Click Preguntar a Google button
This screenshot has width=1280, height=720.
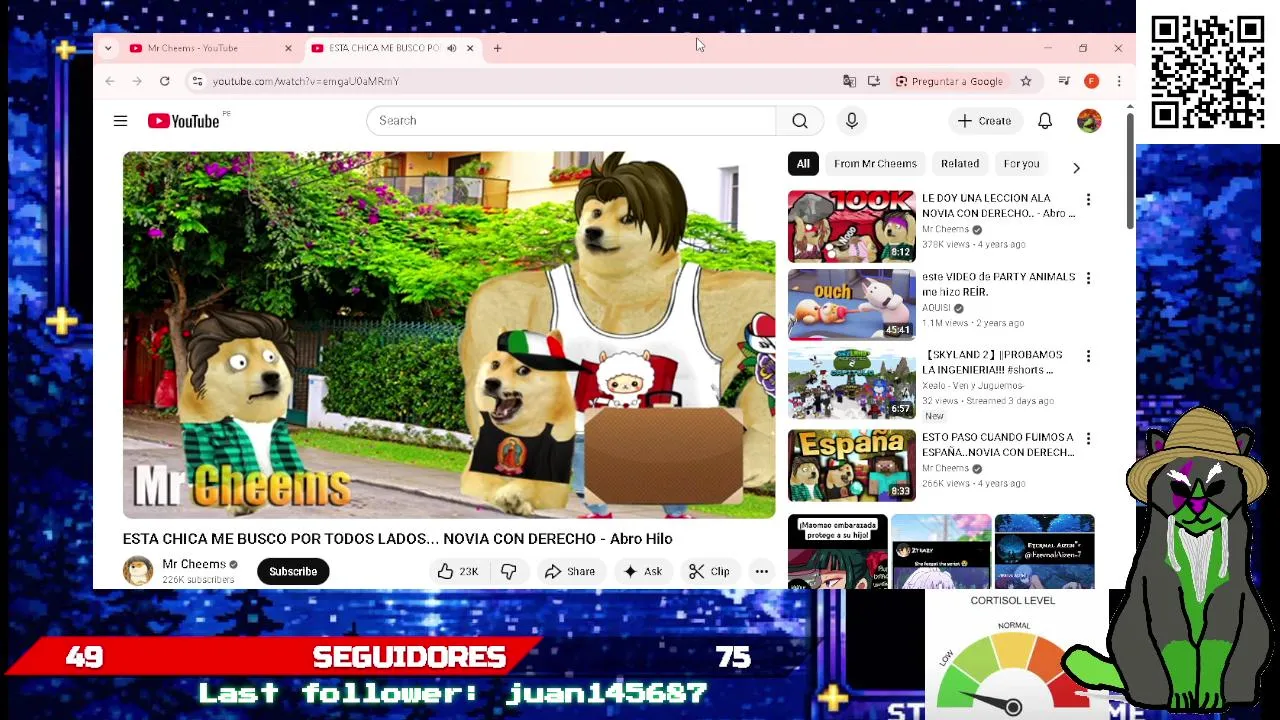(949, 81)
